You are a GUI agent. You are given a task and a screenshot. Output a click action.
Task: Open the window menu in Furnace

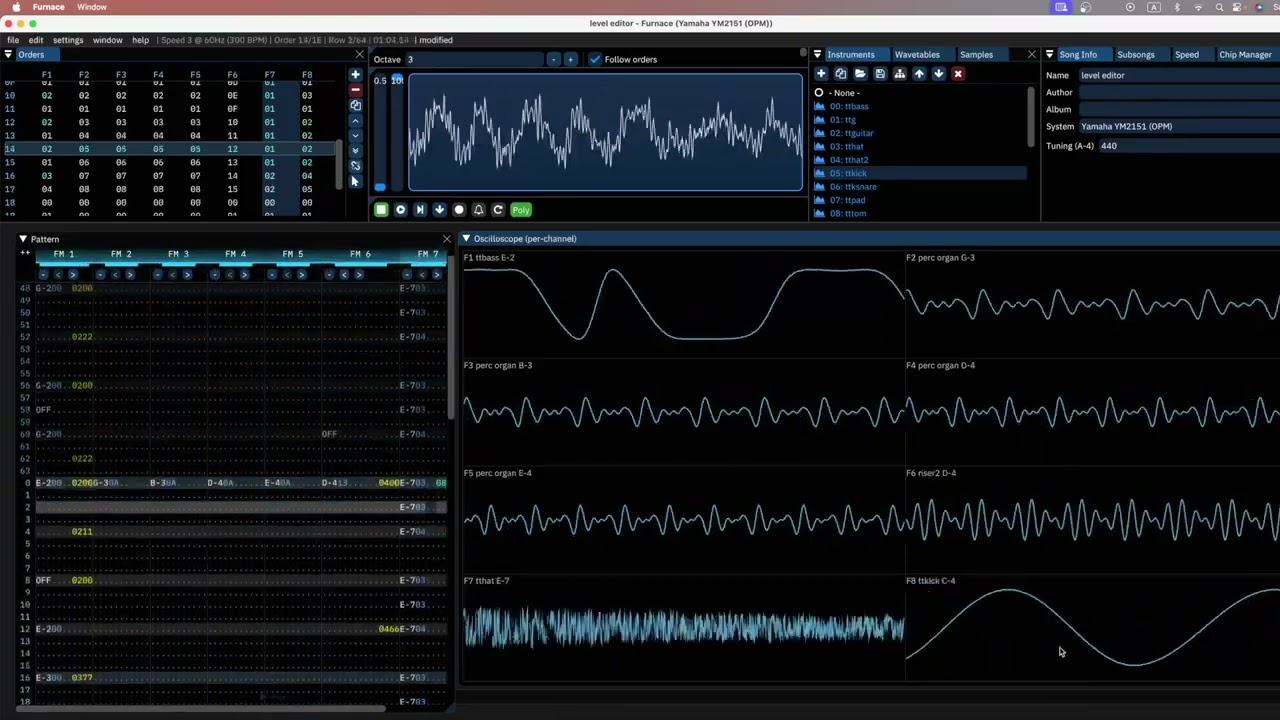click(x=107, y=40)
